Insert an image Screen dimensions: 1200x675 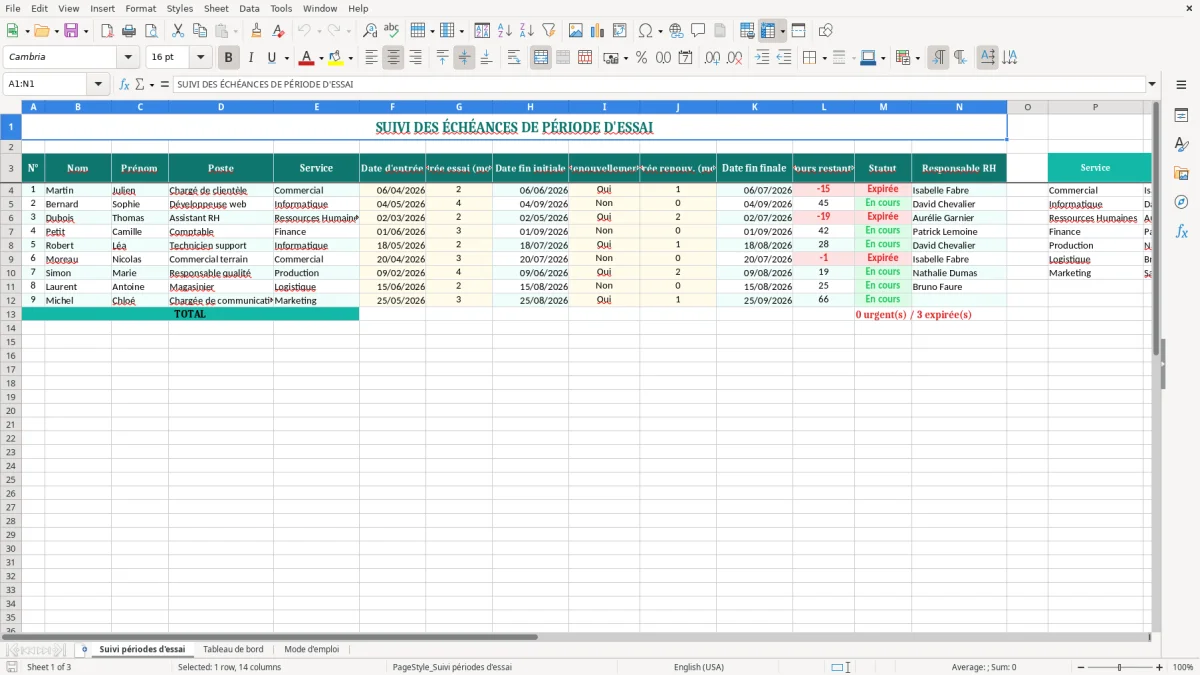click(576, 31)
